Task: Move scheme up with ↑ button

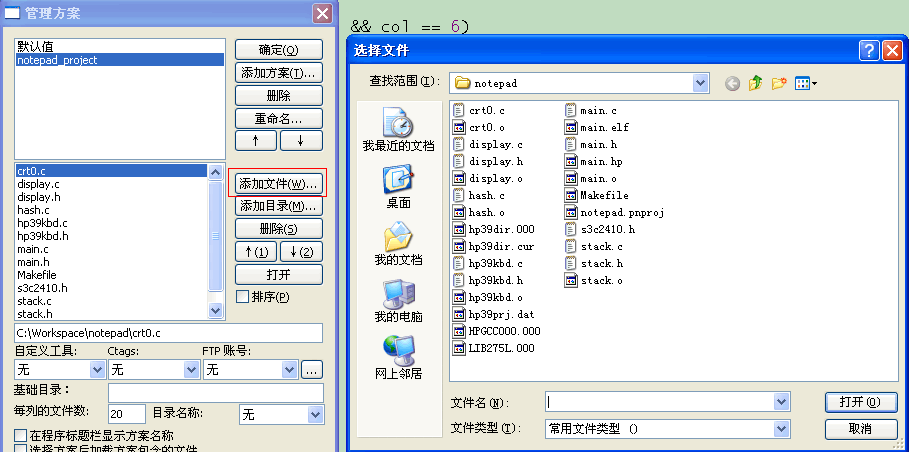Action: click(256, 141)
